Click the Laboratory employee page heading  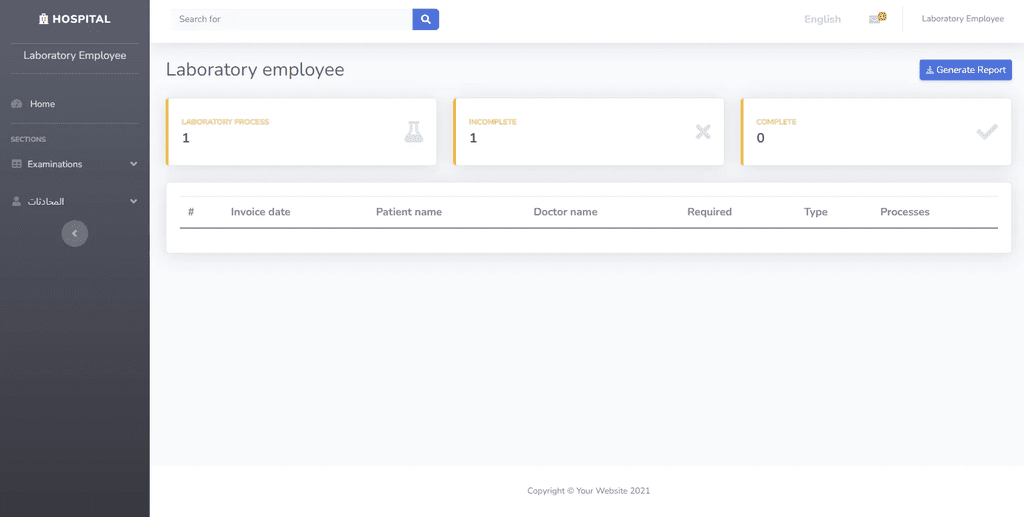point(255,69)
